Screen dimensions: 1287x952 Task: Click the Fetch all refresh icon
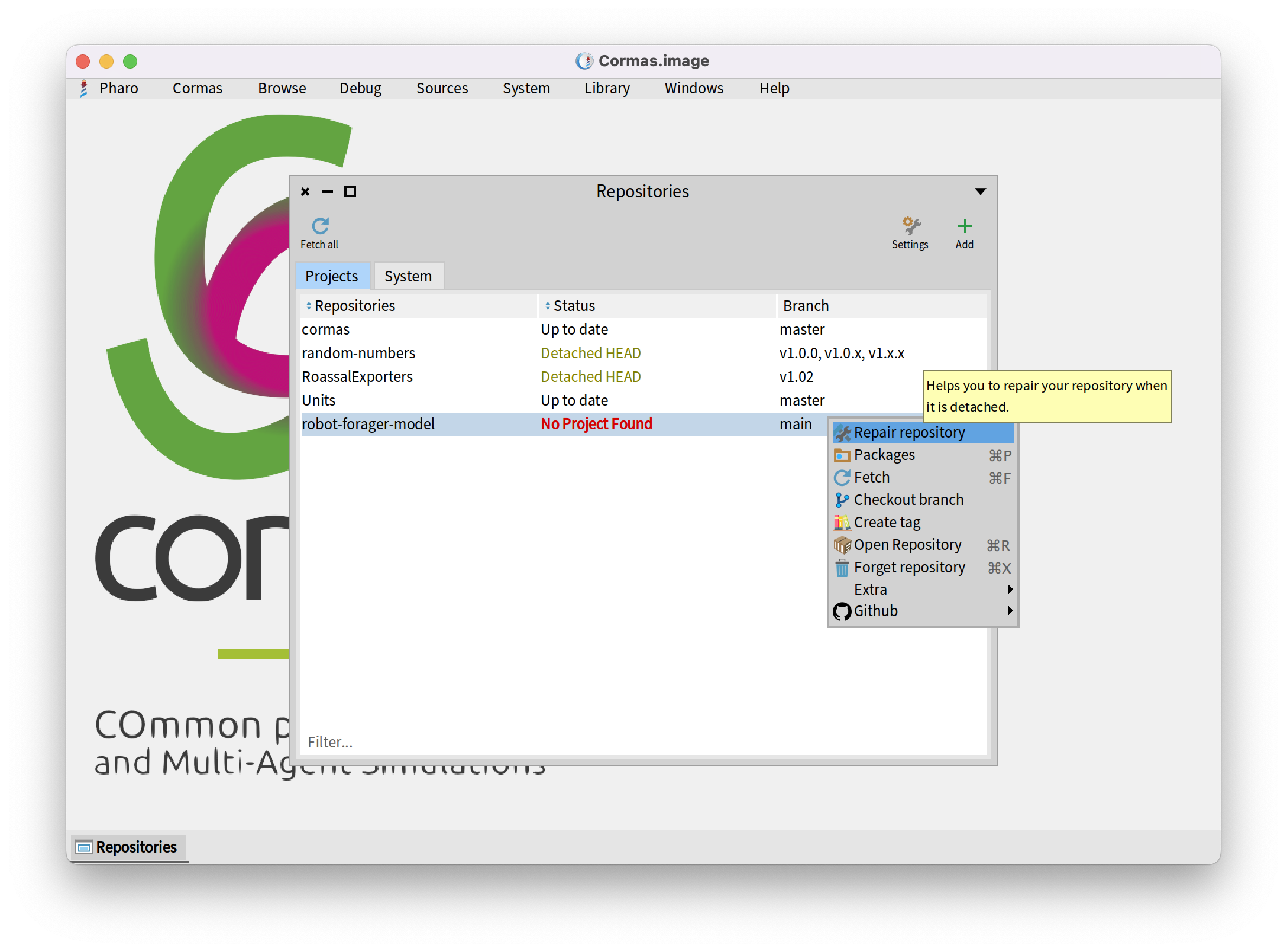pyautogui.click(x=320, y=226)
